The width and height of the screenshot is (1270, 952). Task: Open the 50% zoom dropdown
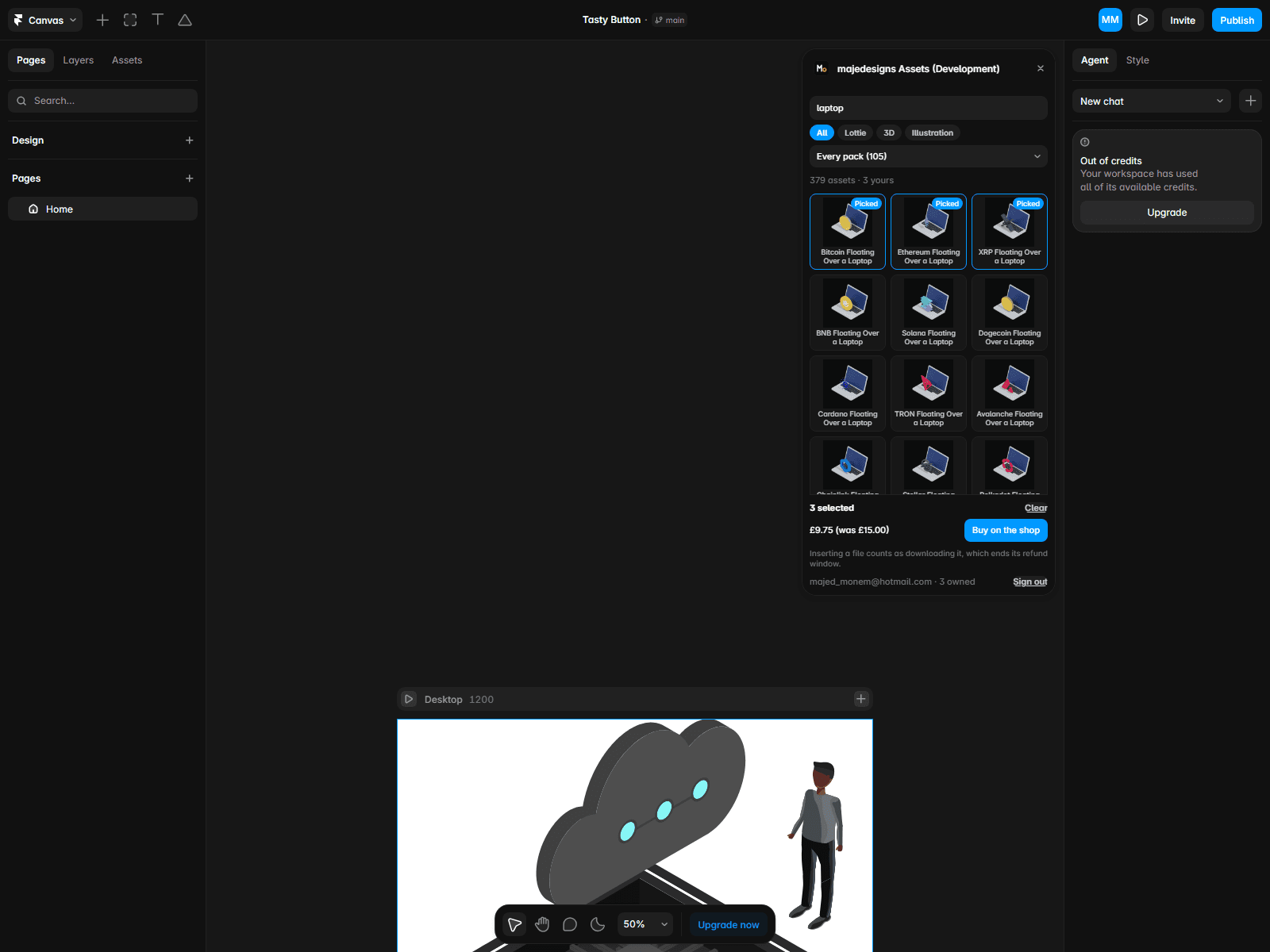click(x=645, y=924)
